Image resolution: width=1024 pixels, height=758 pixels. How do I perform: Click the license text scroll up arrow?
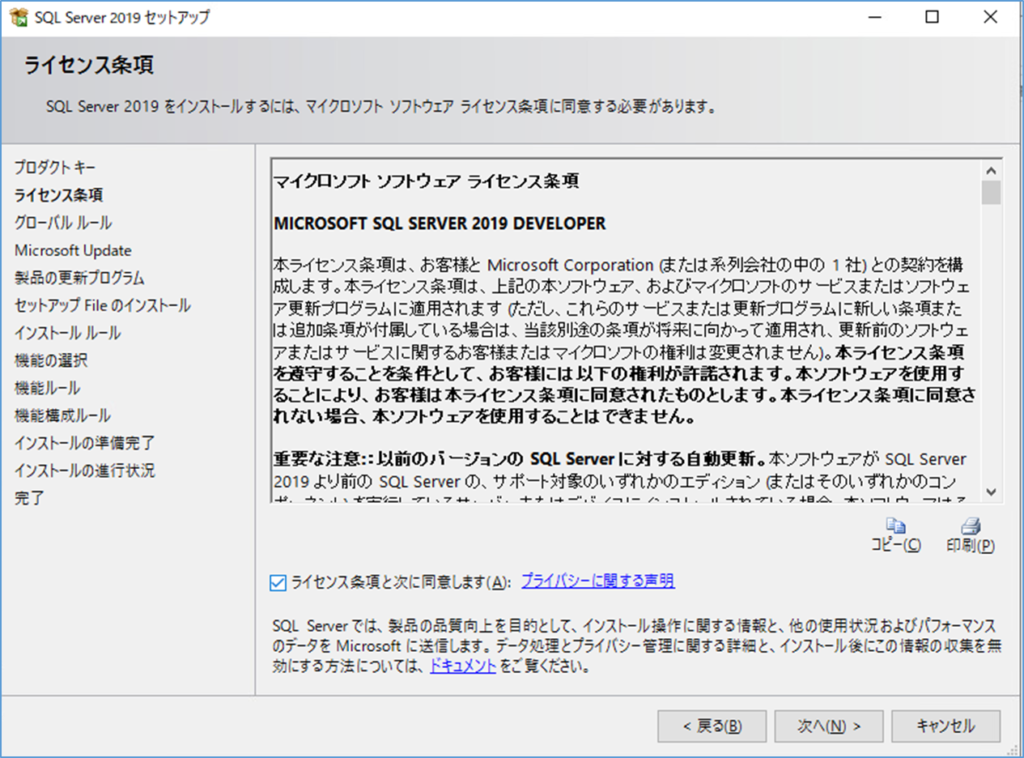click(991, 171)
